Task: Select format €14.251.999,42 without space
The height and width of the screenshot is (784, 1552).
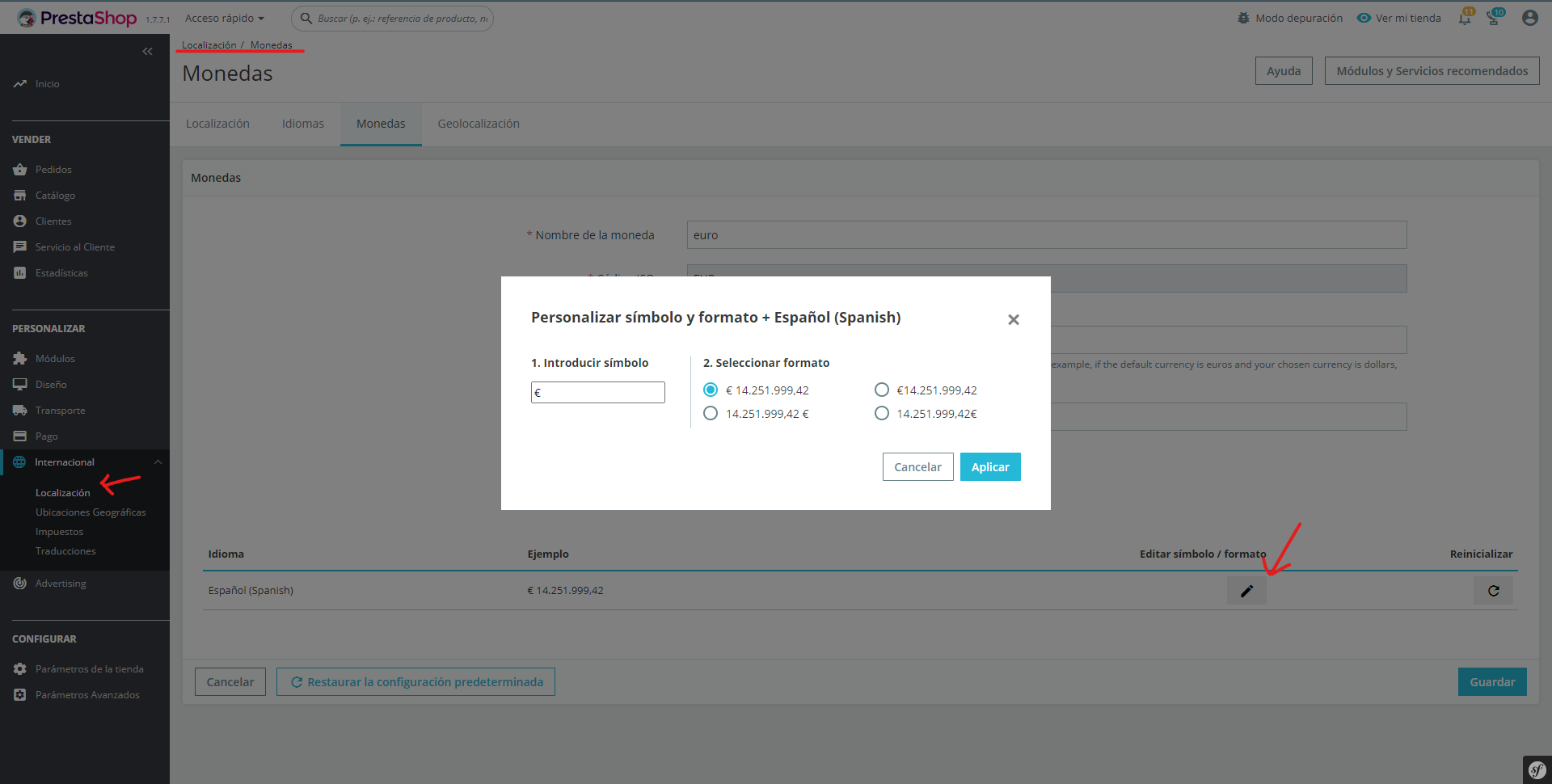Action: (x=882, y=390)
